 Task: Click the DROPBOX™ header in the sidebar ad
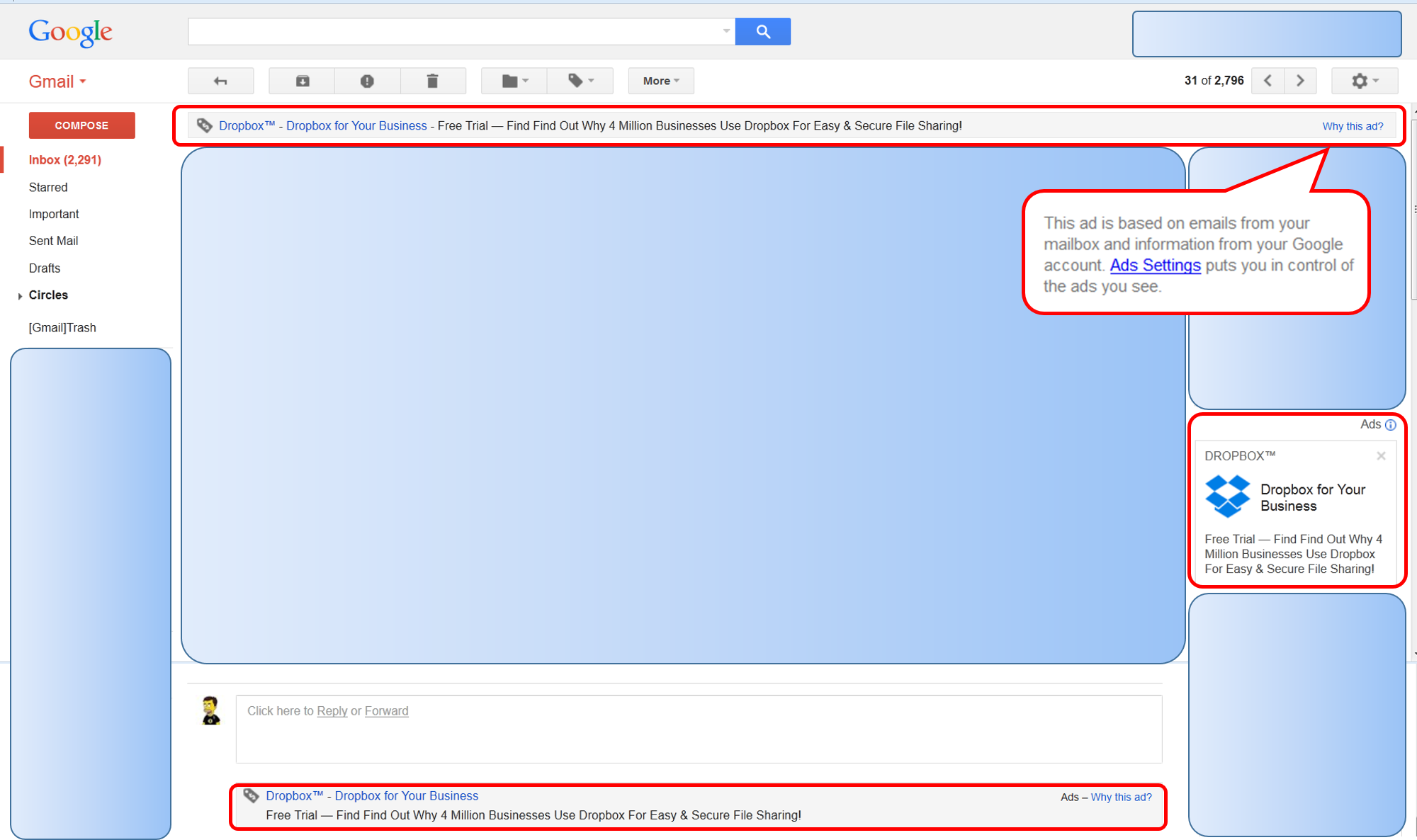[x=1240, y=455]
